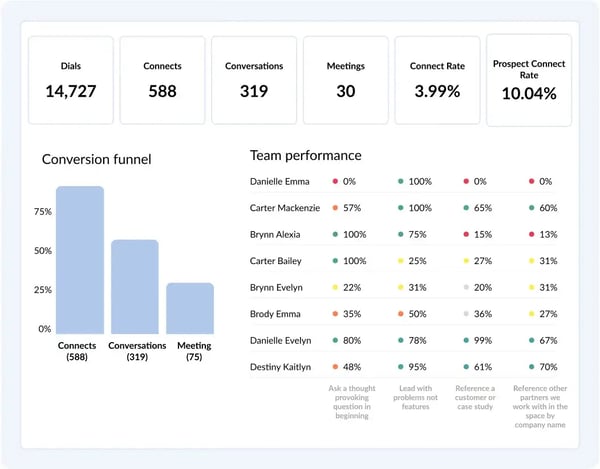Screen dimensions: 600x469
Task: Click the 50% axis label on funnel chart
Action: click(43, 251)
